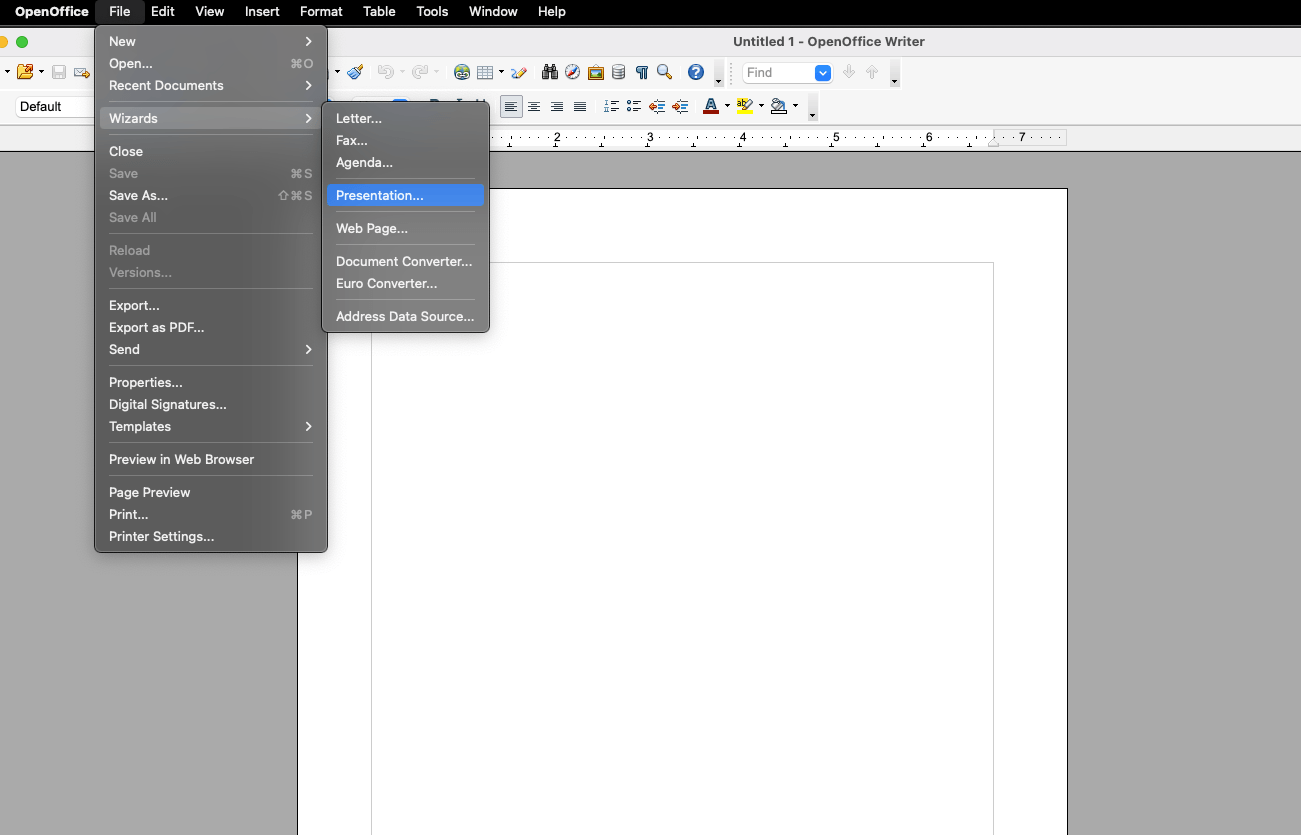Open Euro Converter... wizard
1301x835 pixels.
click(x=405, y=283)
